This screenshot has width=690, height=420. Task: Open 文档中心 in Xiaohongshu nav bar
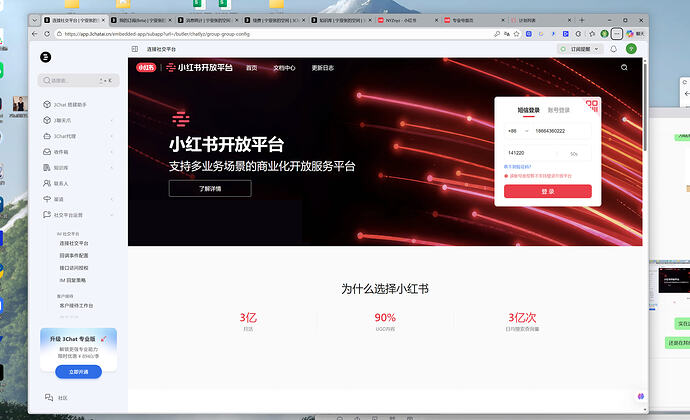[284, 68]
